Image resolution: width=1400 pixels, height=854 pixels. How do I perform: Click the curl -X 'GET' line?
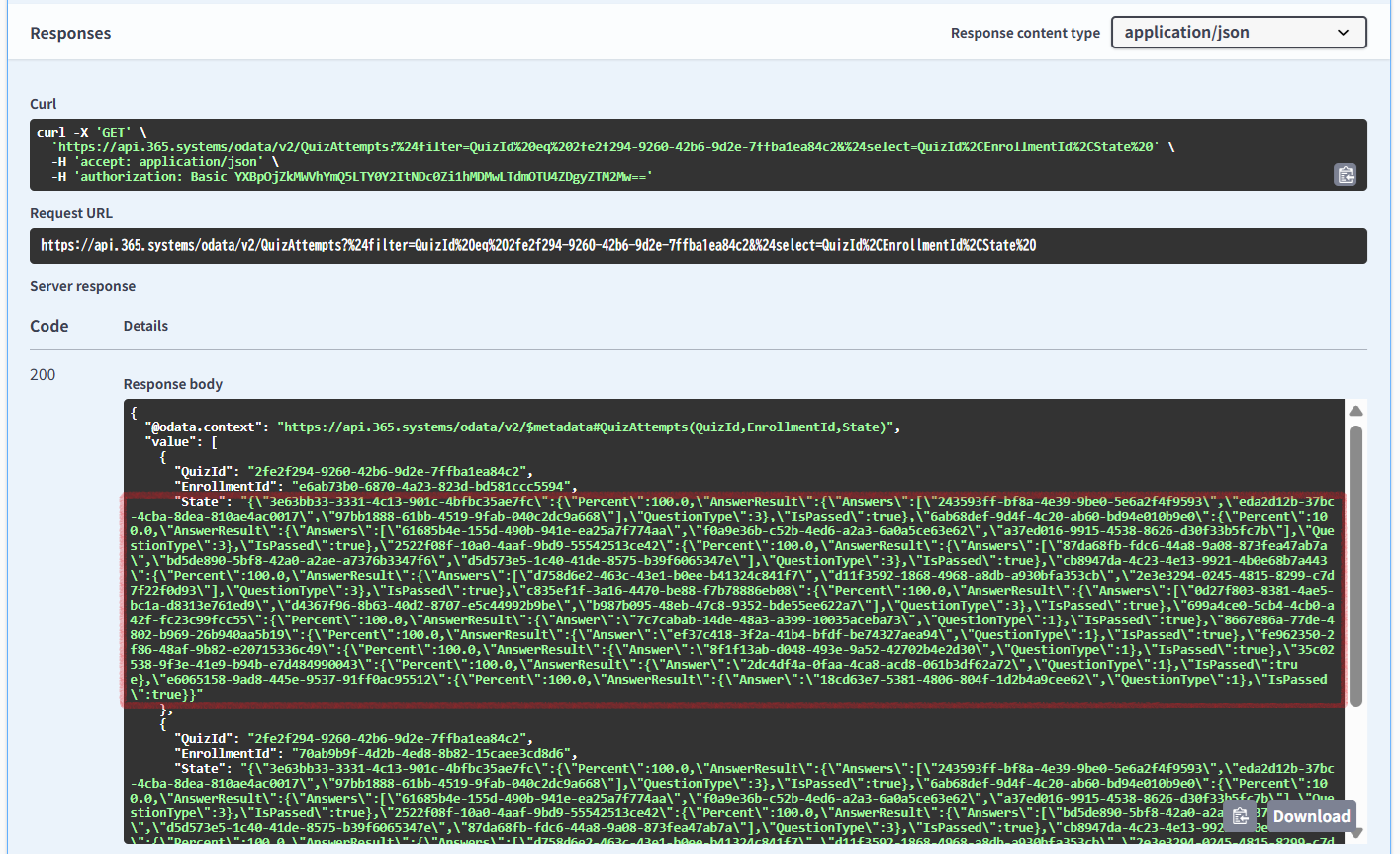click(91, 132)
